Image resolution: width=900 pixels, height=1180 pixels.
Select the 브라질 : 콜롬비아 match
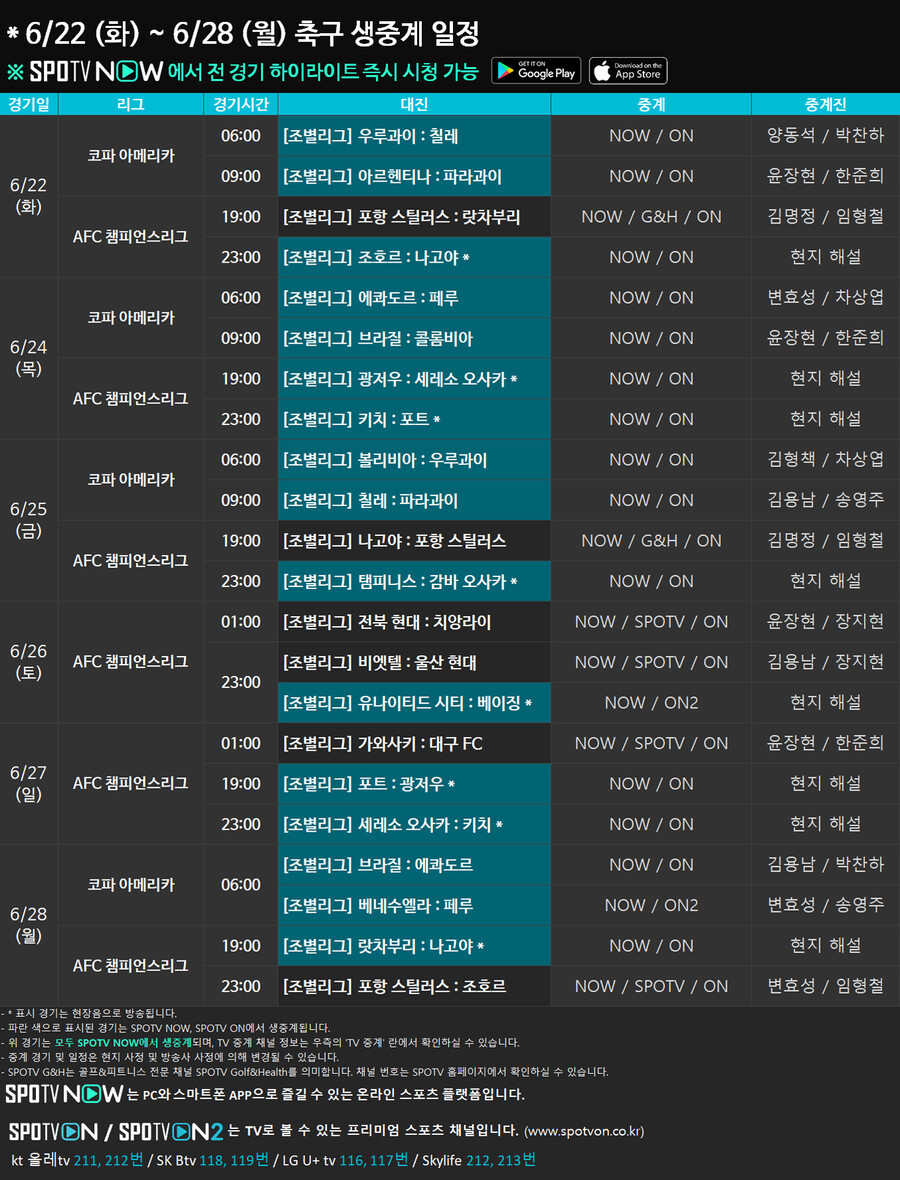[414, 339]
